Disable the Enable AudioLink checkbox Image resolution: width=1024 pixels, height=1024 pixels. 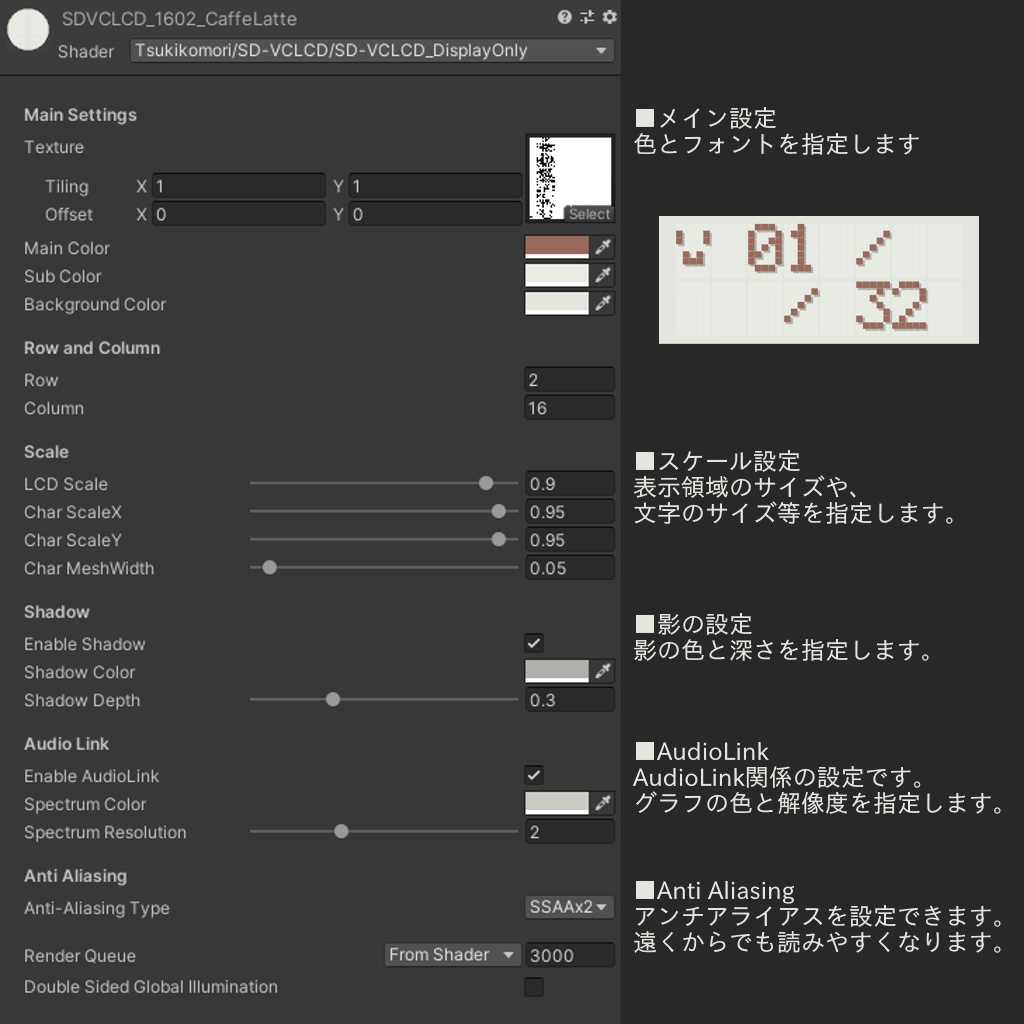[x=533, y=775]
